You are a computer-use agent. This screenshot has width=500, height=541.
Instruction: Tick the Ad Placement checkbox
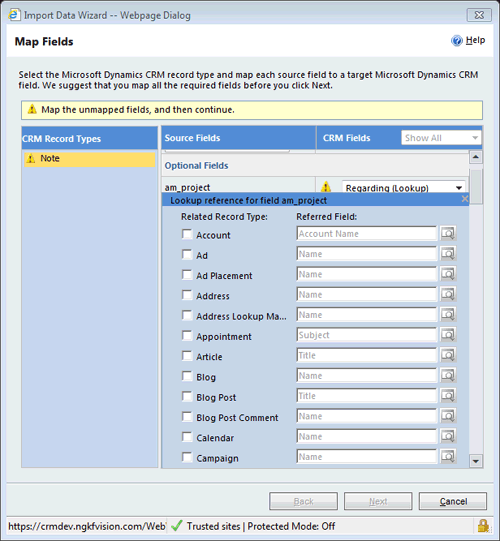coord(187,275)
